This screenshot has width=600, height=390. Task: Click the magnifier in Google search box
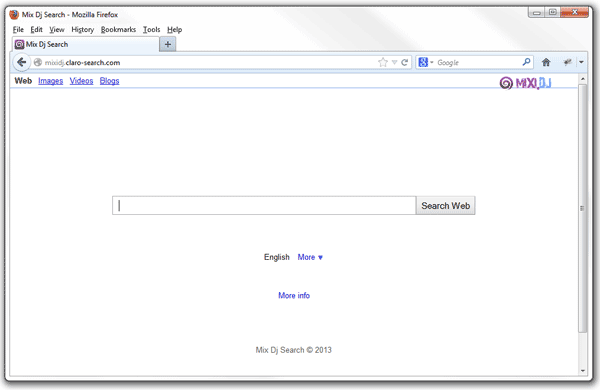coord(526,62)
